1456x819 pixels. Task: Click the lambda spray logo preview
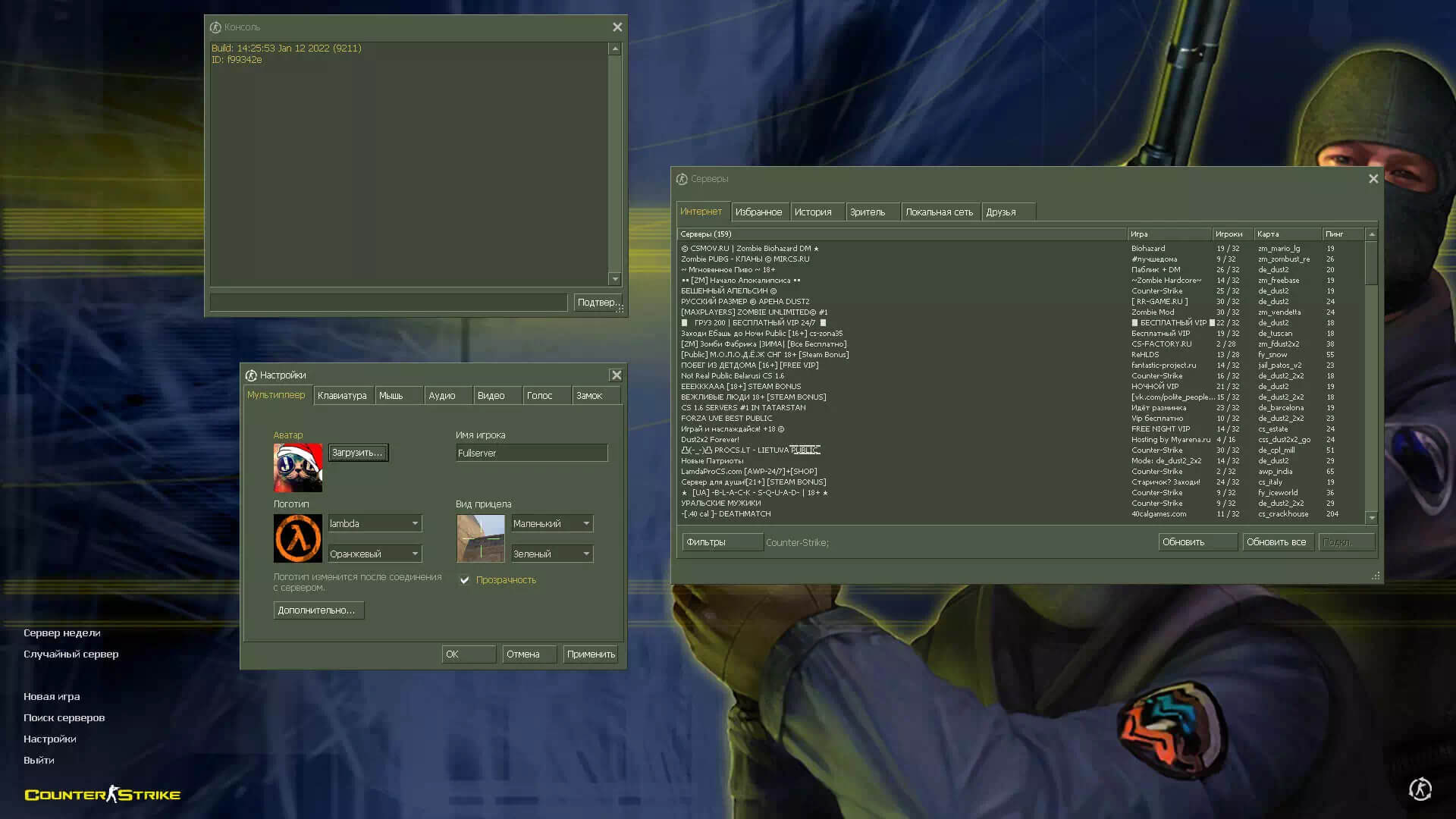coord(297,538)
